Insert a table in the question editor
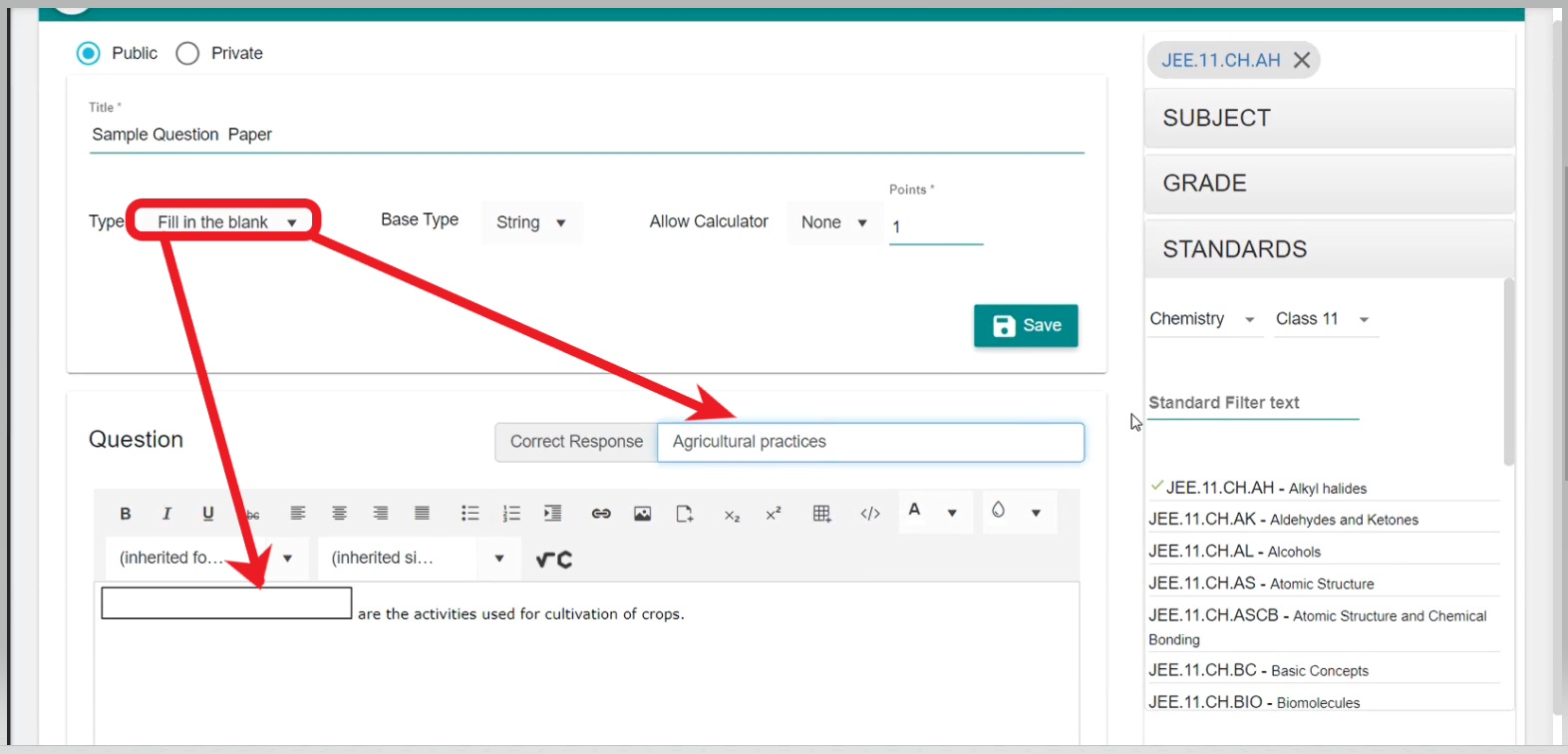Viewport: 1568px width, 754px height. coord(821,514)
